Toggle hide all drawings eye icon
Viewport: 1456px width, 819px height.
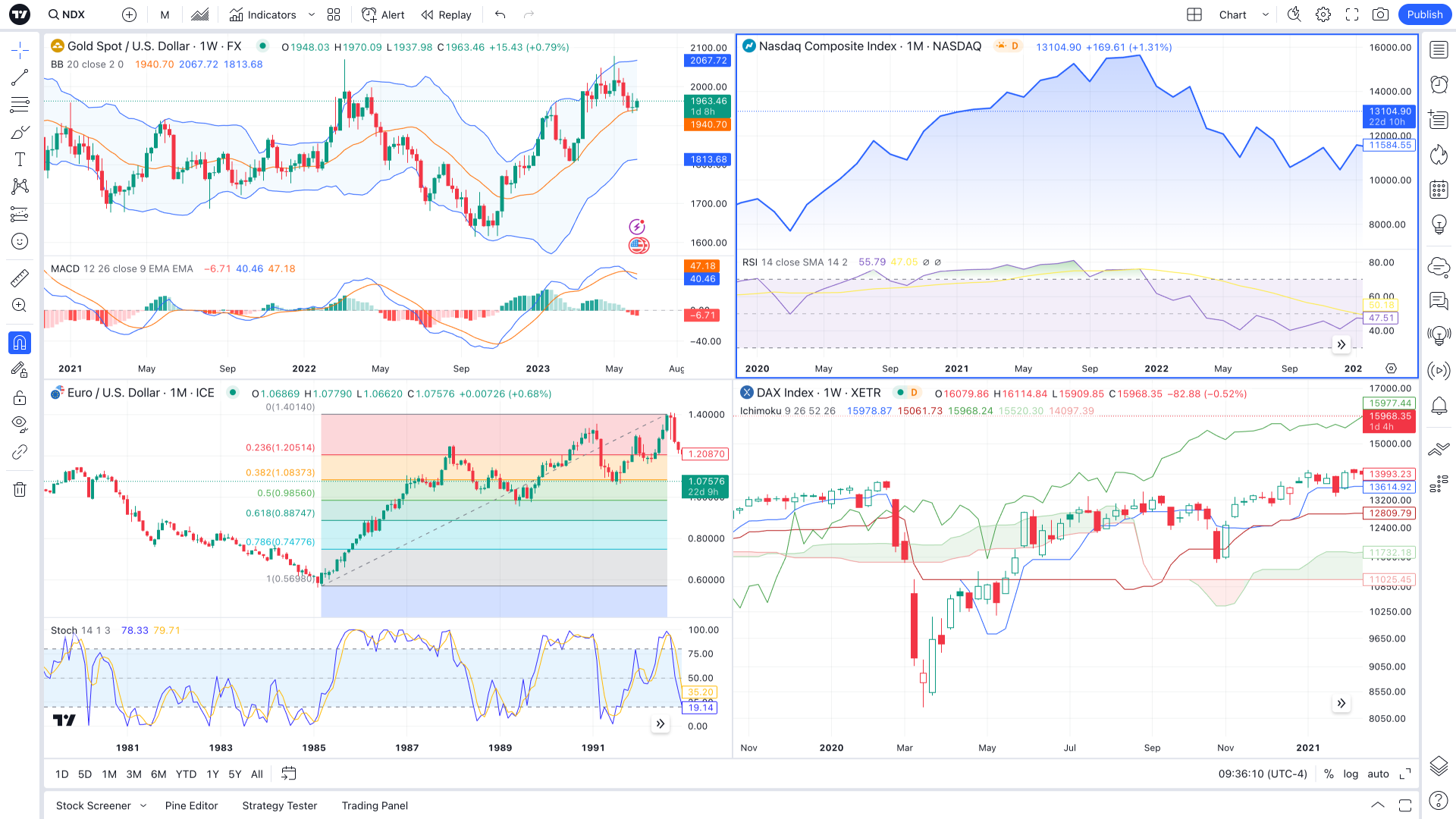pos(20,423)
